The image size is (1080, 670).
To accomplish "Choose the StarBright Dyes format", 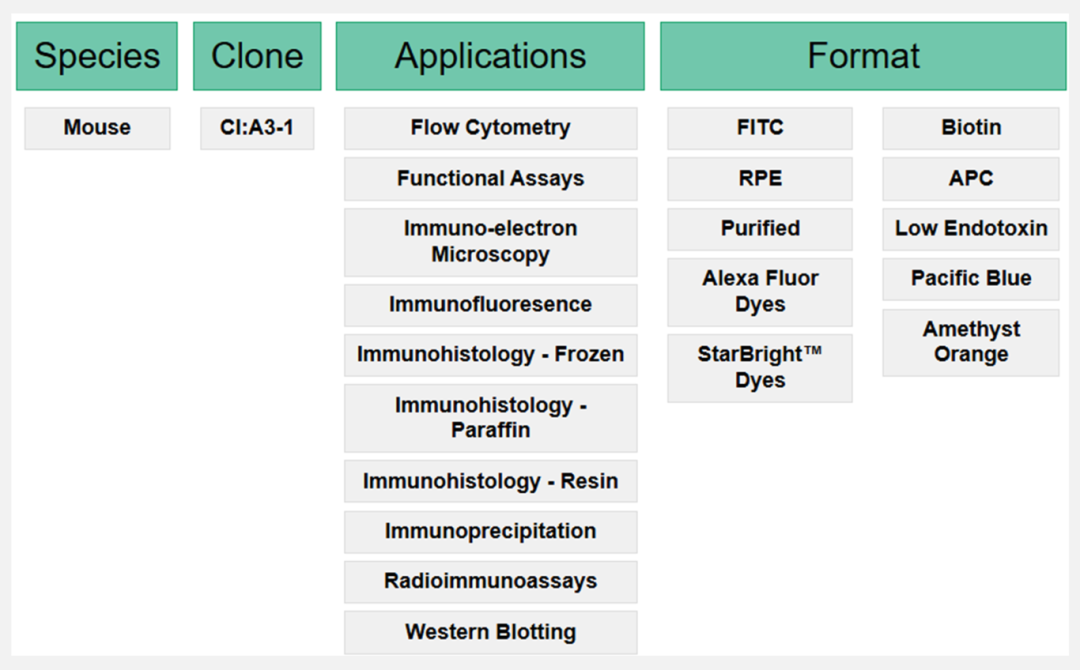I will point(760,368).
